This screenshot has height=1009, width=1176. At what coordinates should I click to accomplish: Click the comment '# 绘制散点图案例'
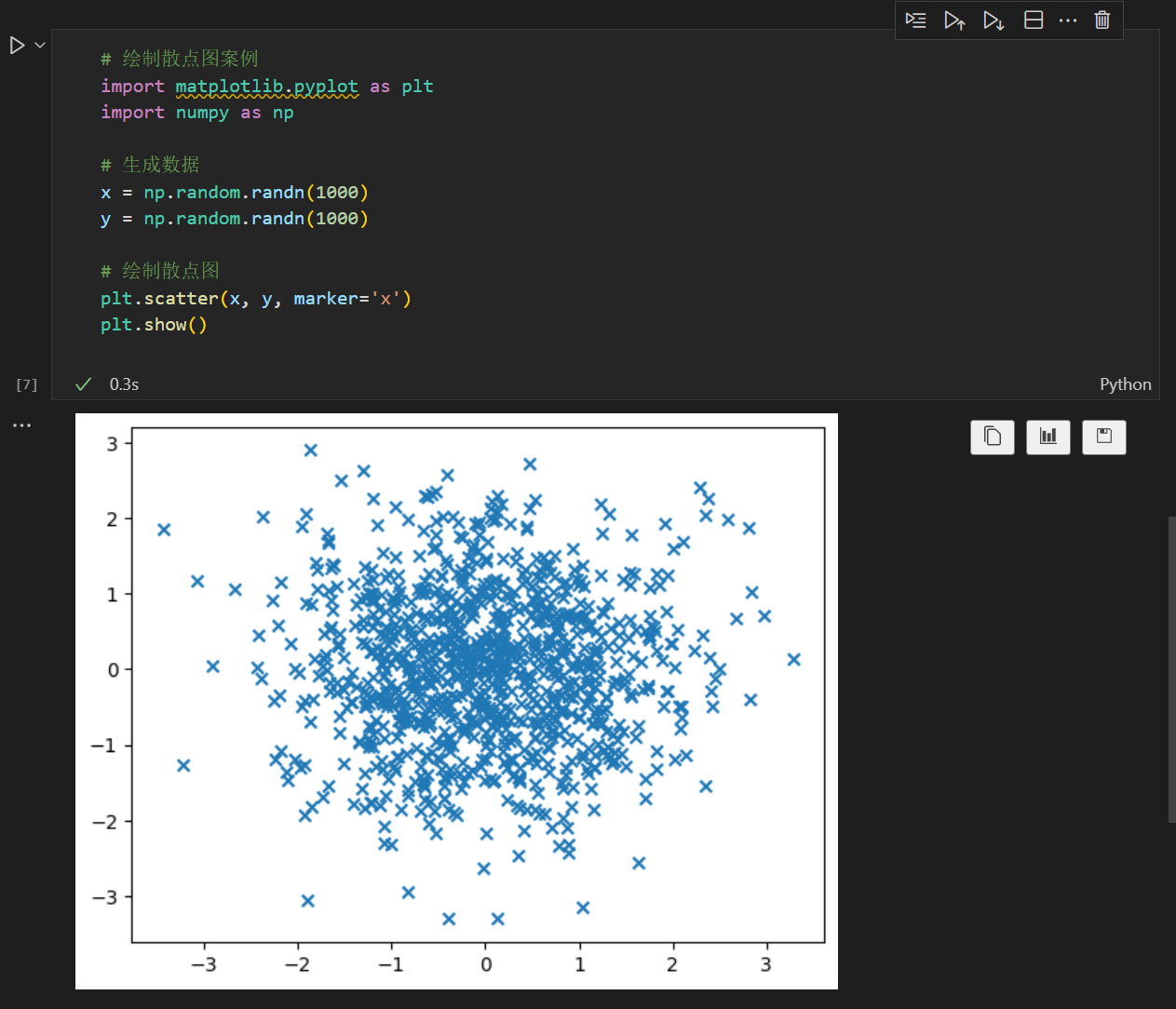pos(180,59)
